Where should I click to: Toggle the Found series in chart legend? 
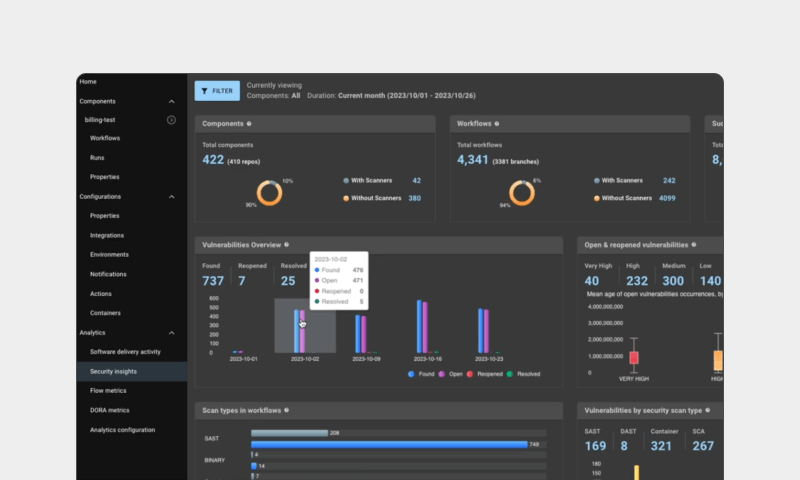click(x=421, y=374)
